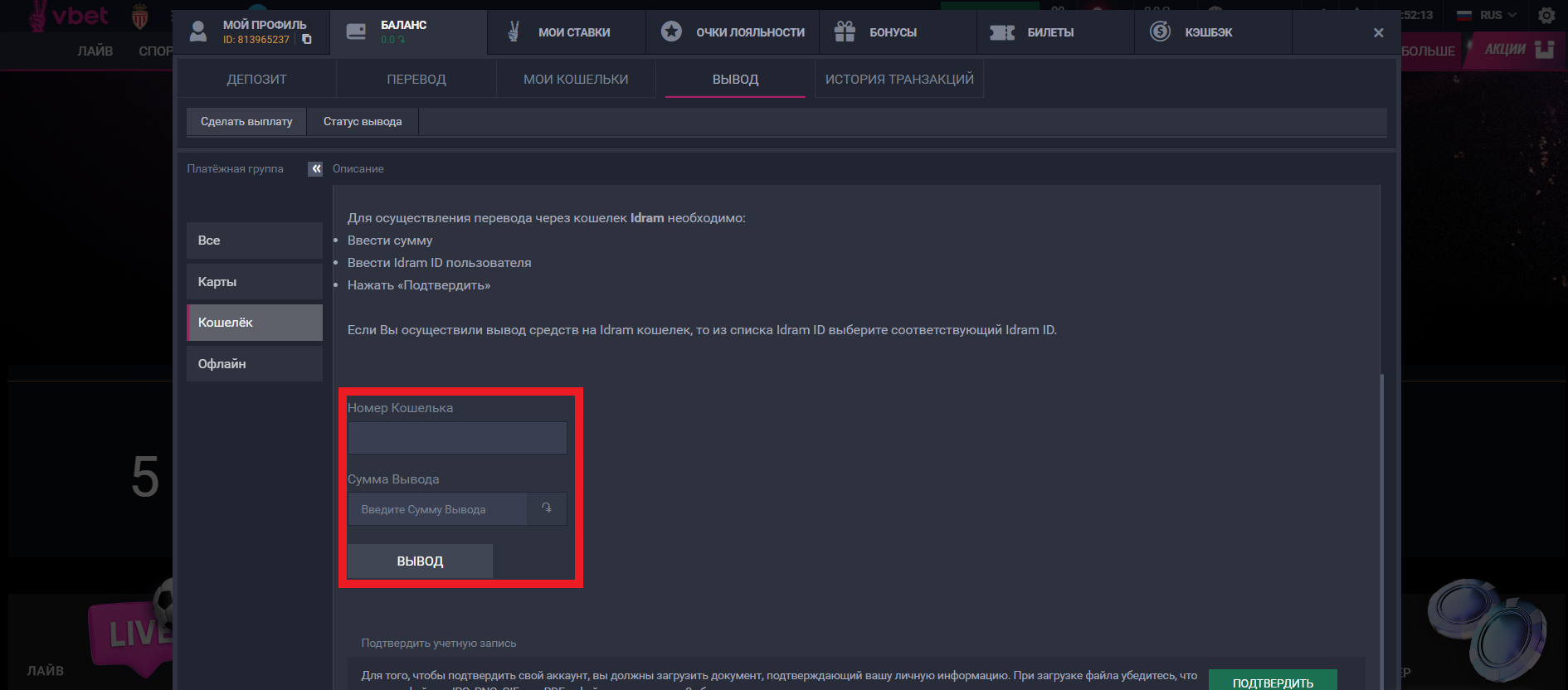Click the Подтвердить учетную запись heading
This screenshot has height=690, width=1568.
pyautogui.click(x=439, y=643)
